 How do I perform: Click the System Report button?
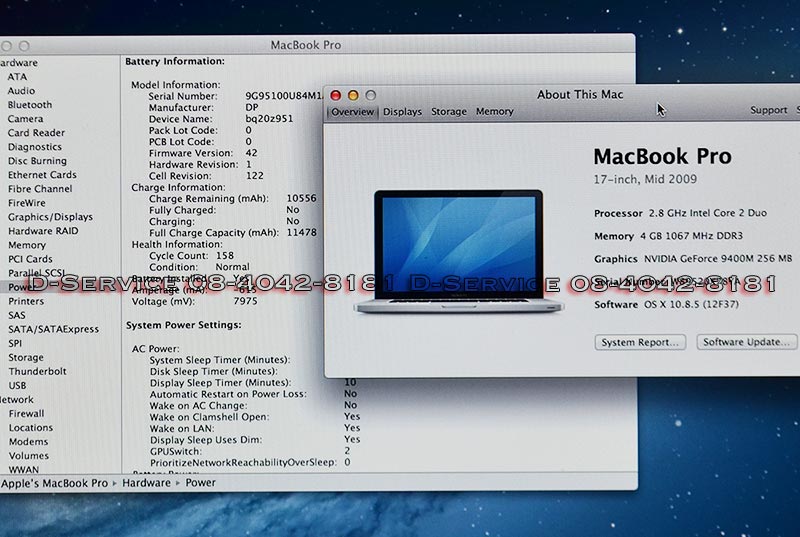(640, 342)
